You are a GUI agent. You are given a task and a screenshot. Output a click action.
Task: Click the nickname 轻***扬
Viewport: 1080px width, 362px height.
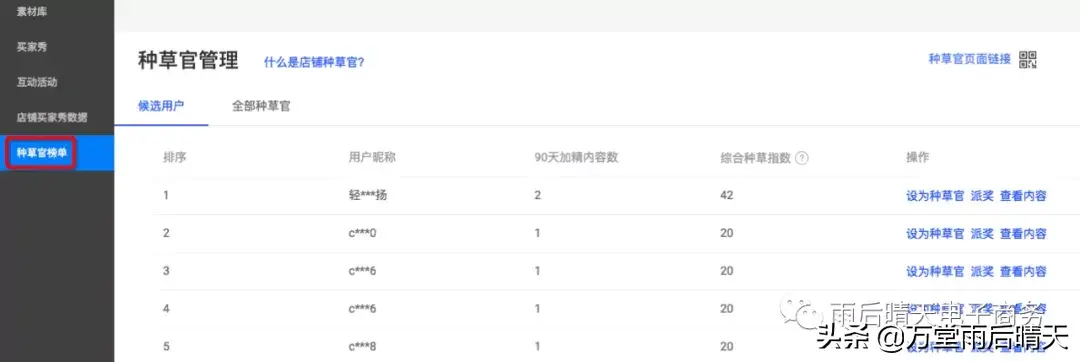[368, 195]
